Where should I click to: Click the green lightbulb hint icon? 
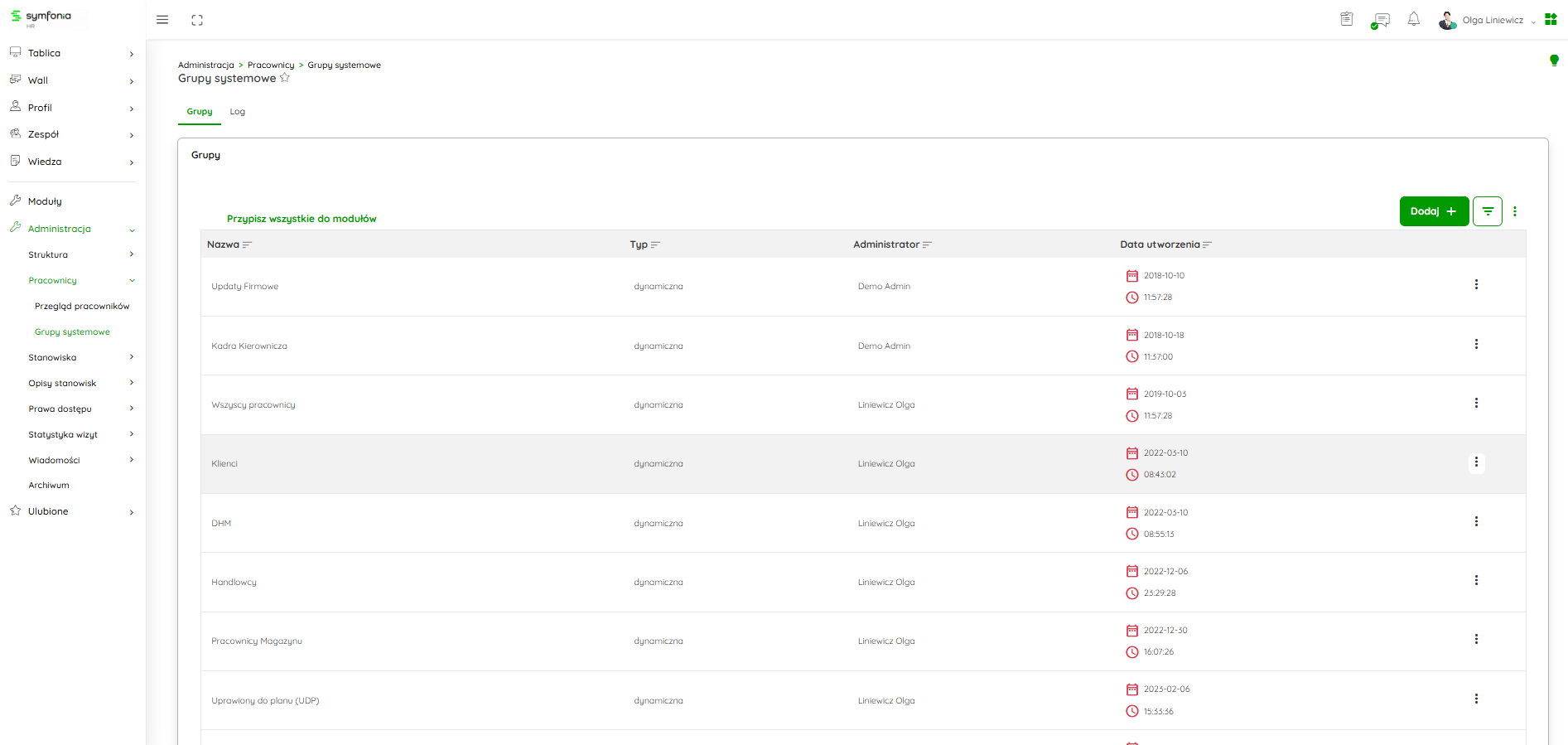click(x=1554, y=60)
